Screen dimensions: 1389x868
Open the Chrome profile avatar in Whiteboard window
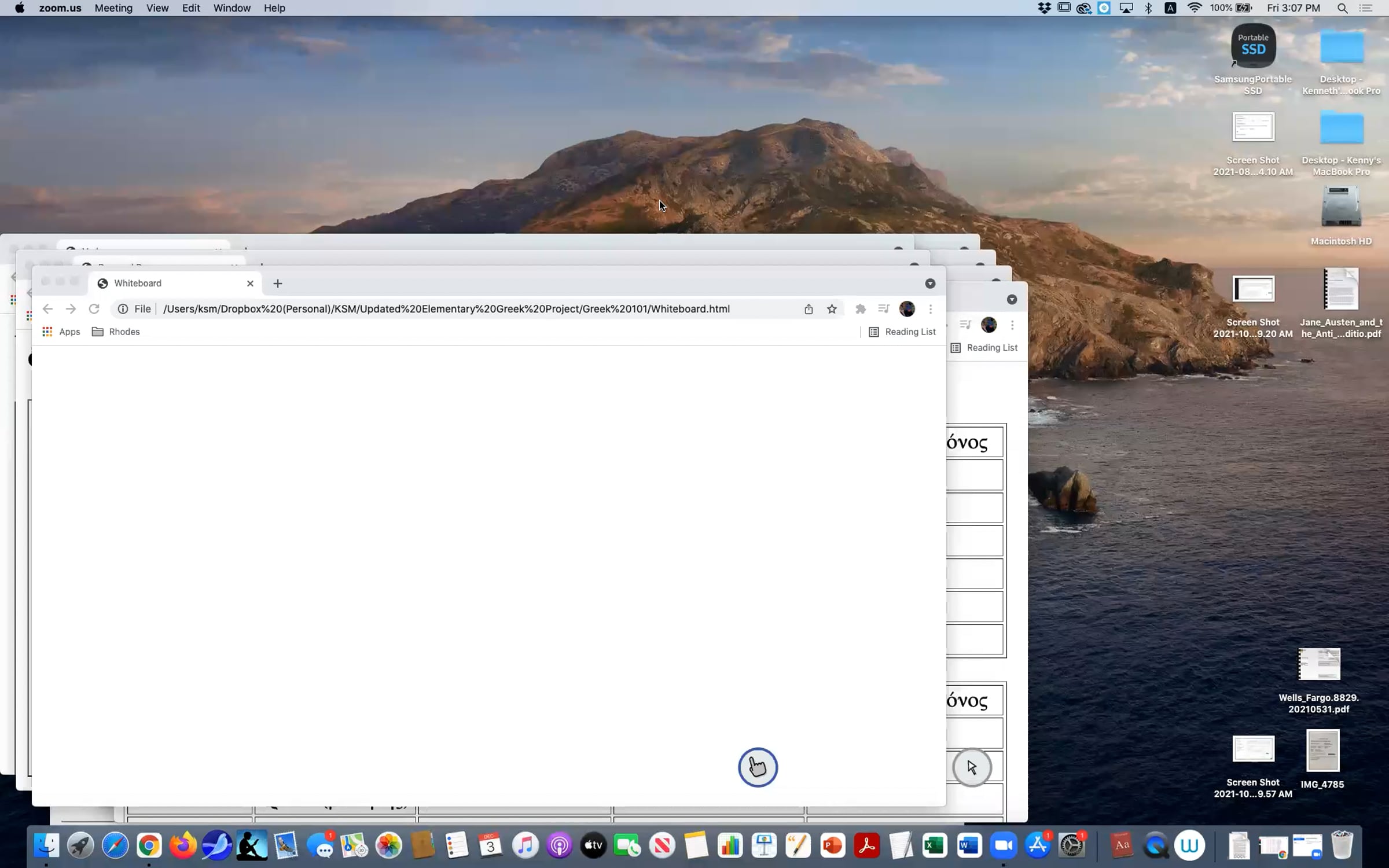point(907,309)
